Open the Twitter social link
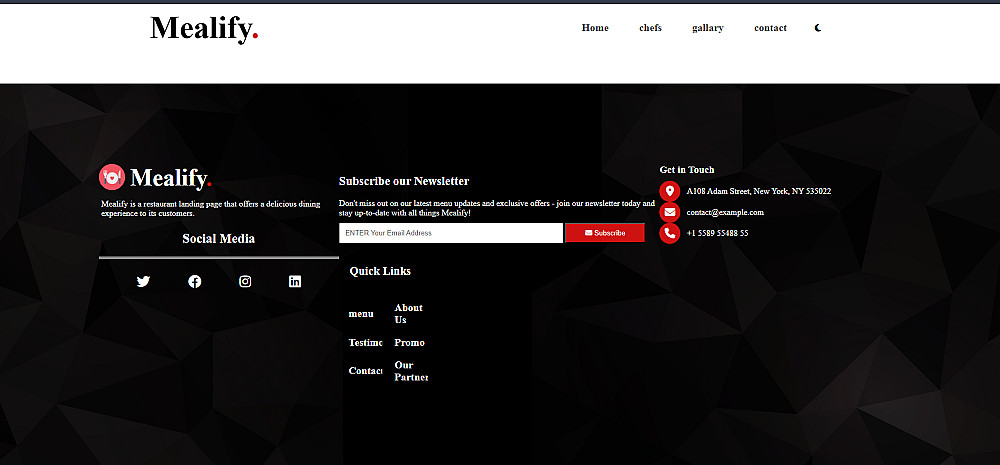Screen dimensions: 1000x465 pyautogui.click(x=143, y=281)
